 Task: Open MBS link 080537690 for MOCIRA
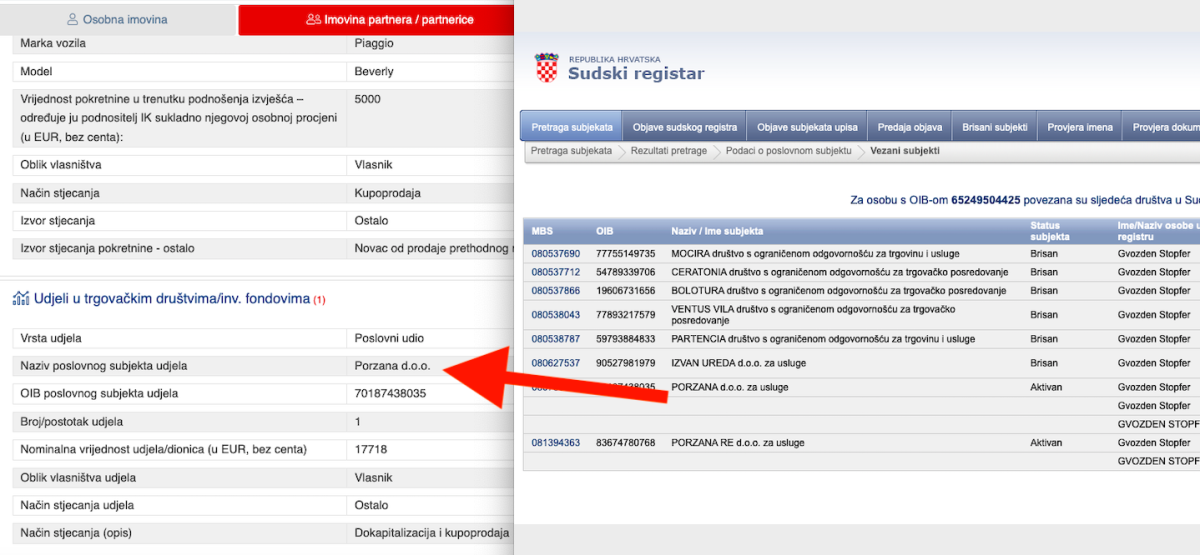(555, 254)
